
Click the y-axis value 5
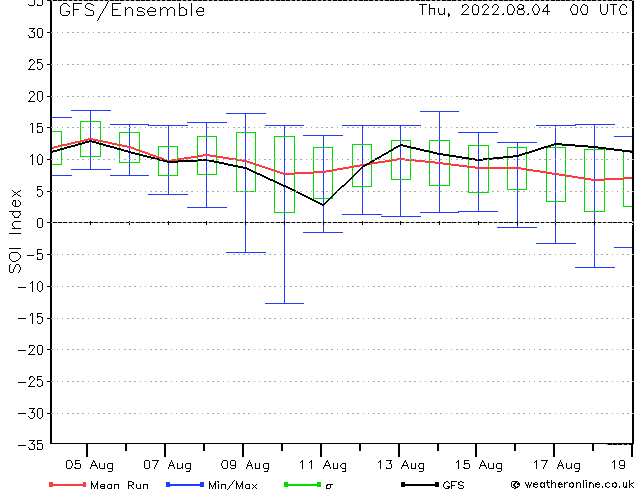(40, 192)
